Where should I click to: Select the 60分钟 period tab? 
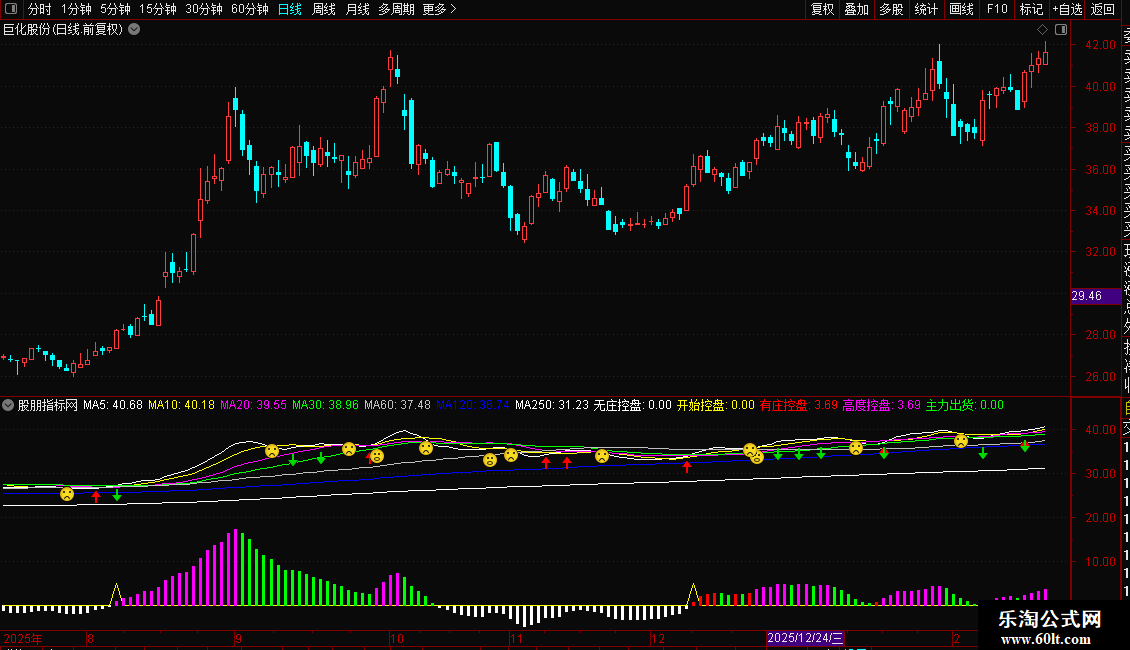click(x=249, y=9)
